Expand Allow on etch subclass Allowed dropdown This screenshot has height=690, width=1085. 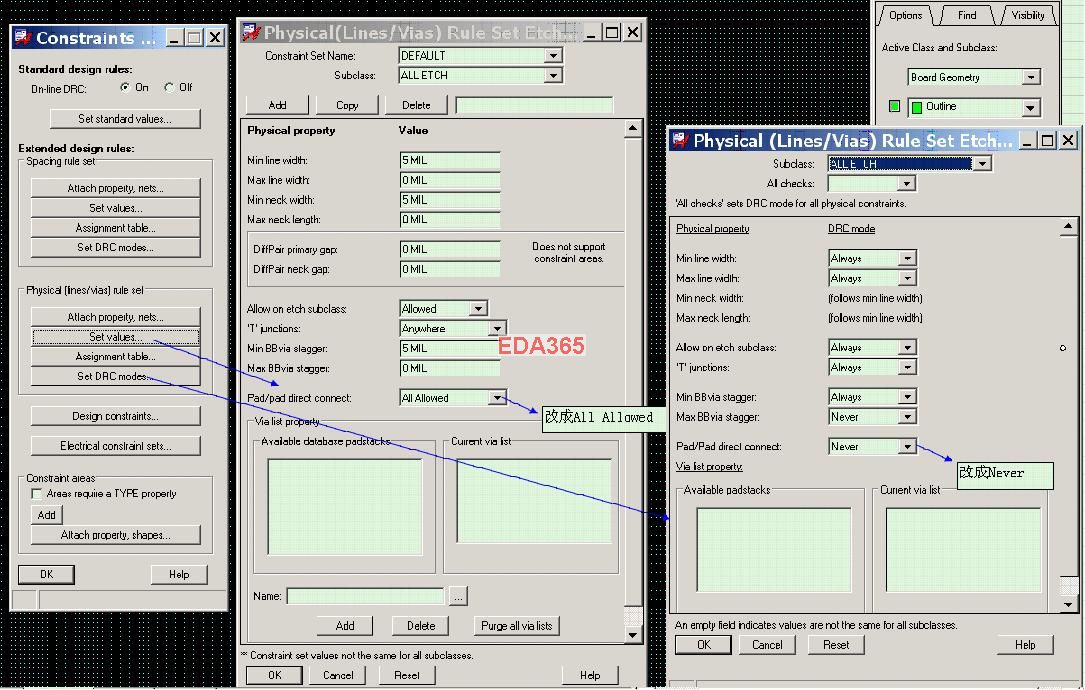(x=478, y=309)
